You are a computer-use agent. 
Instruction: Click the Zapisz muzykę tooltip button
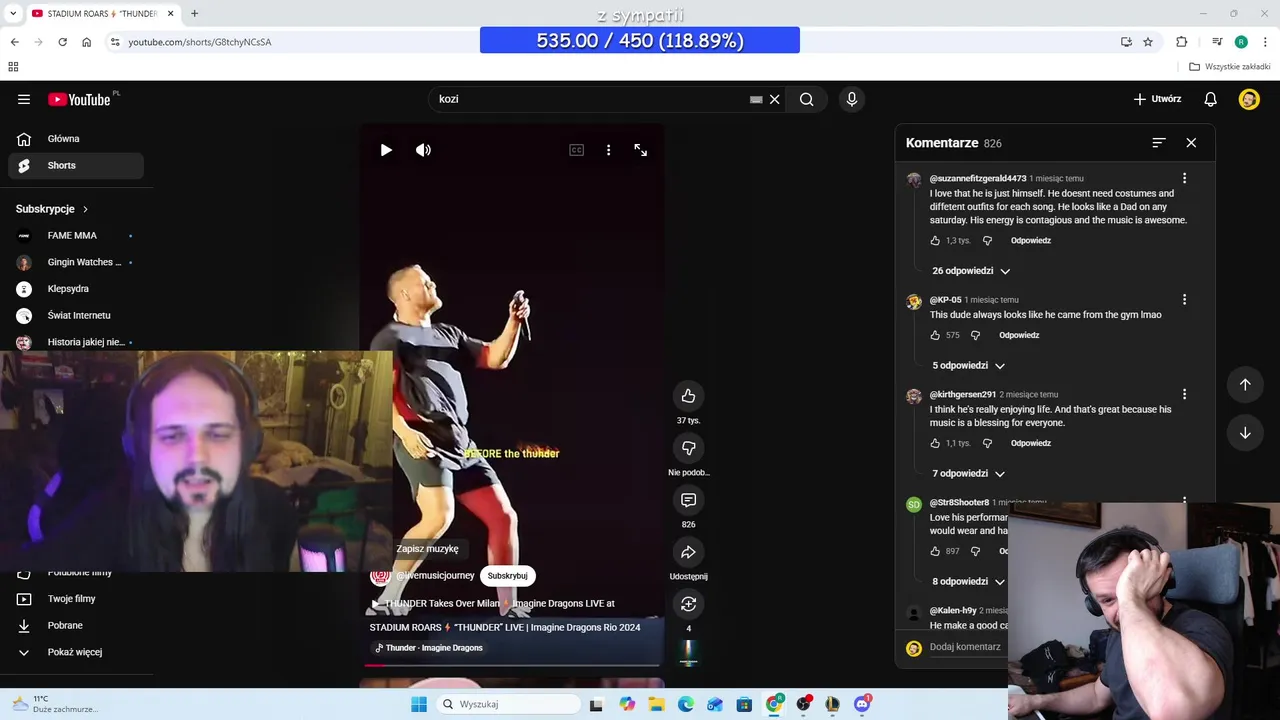427,549
